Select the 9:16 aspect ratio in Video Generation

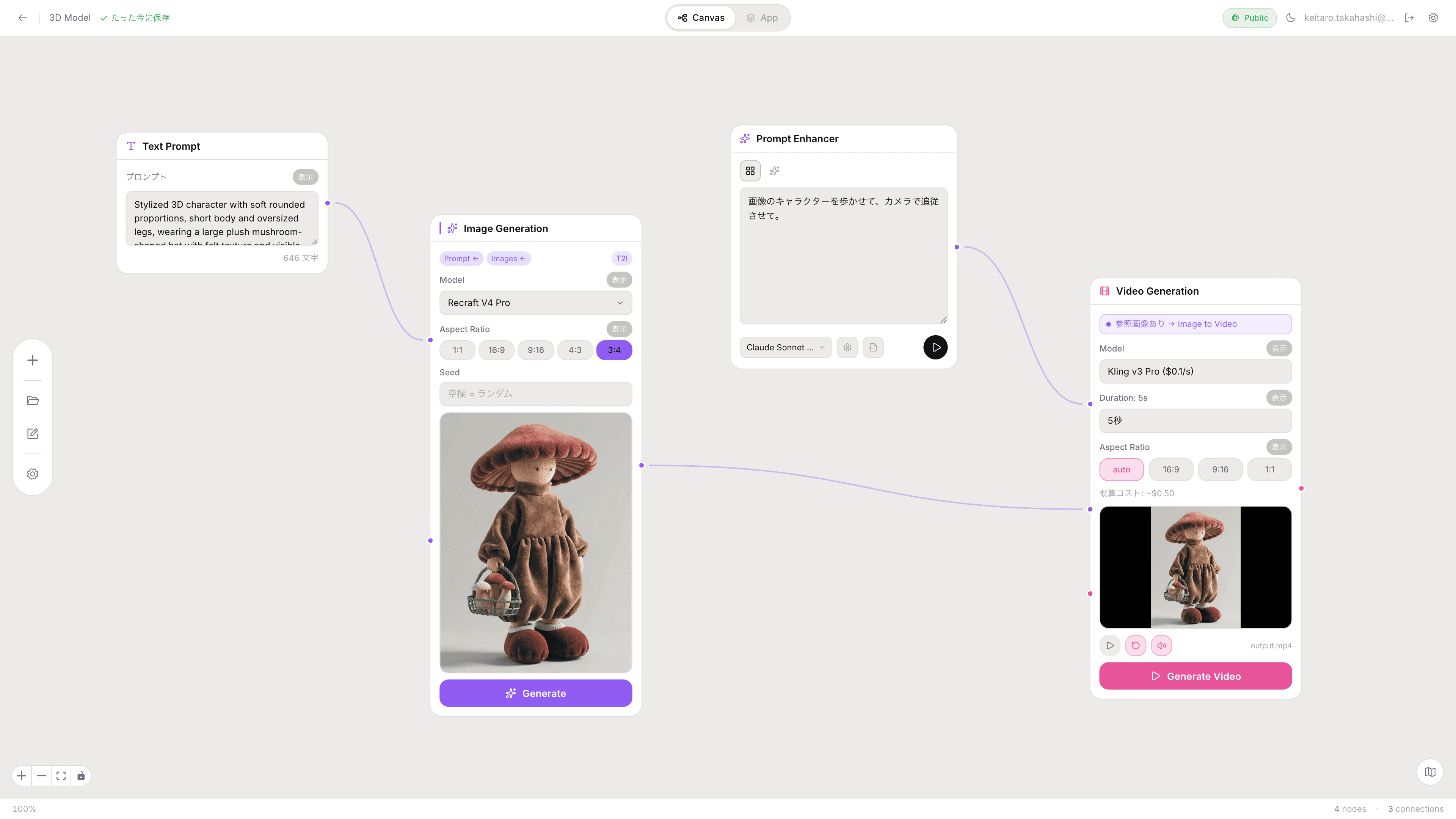point(1220,470)
